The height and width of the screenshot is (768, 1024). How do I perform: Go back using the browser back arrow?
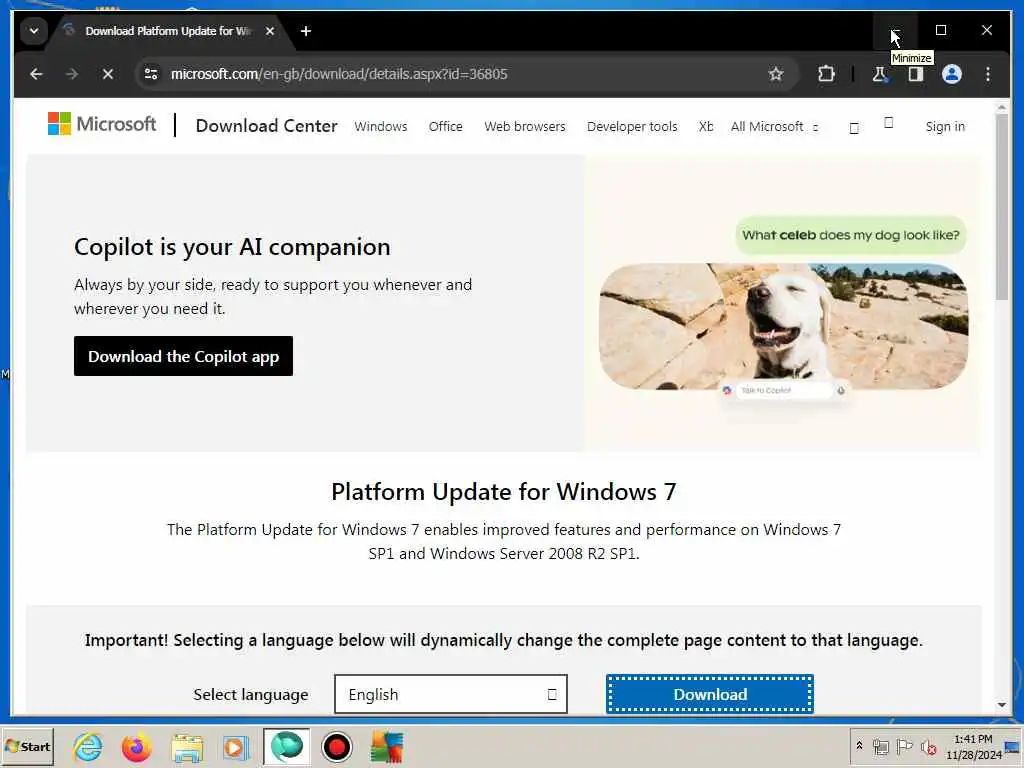click(36, 74)
